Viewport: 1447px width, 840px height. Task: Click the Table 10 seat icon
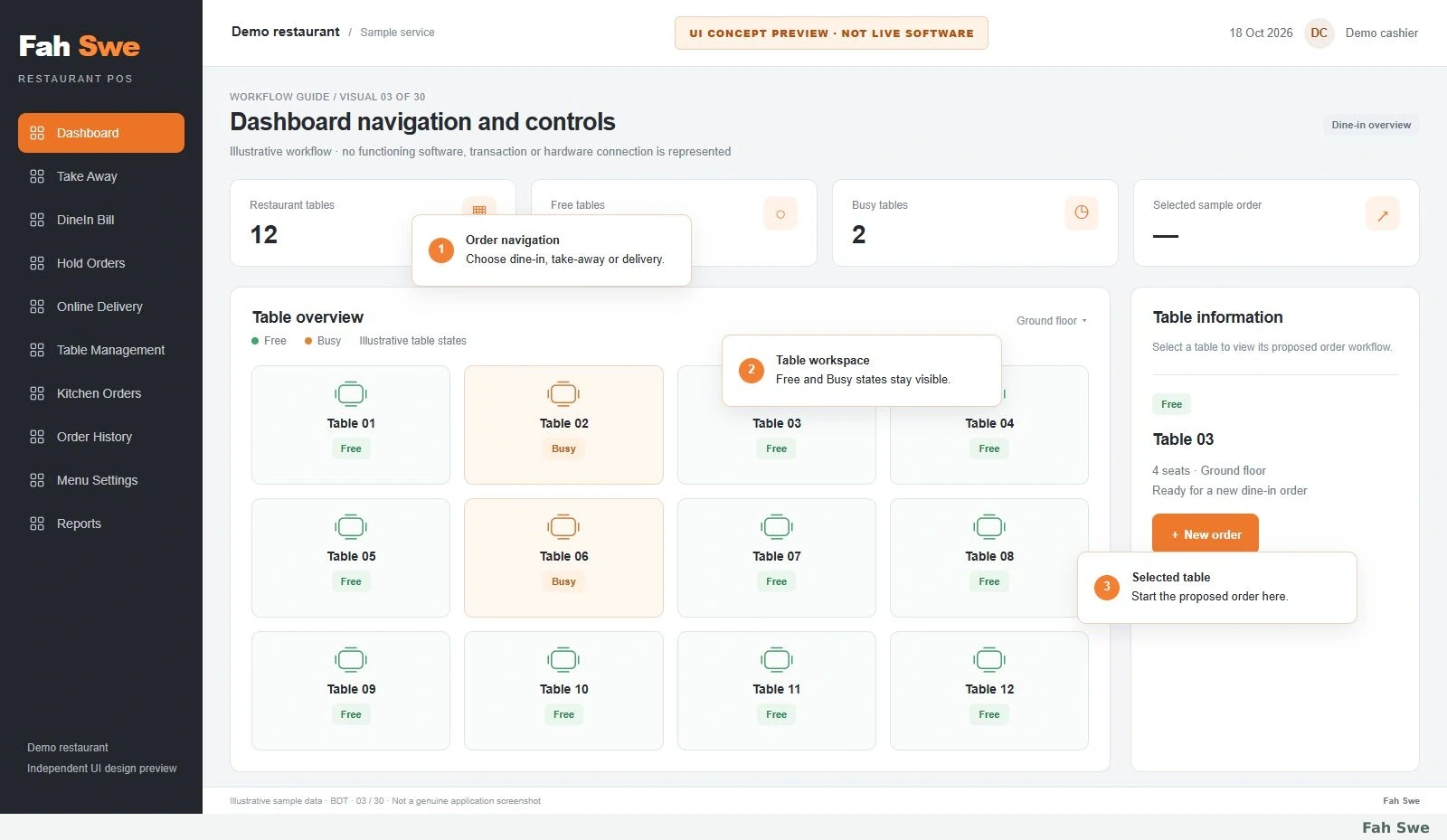[x=563, y=660]
